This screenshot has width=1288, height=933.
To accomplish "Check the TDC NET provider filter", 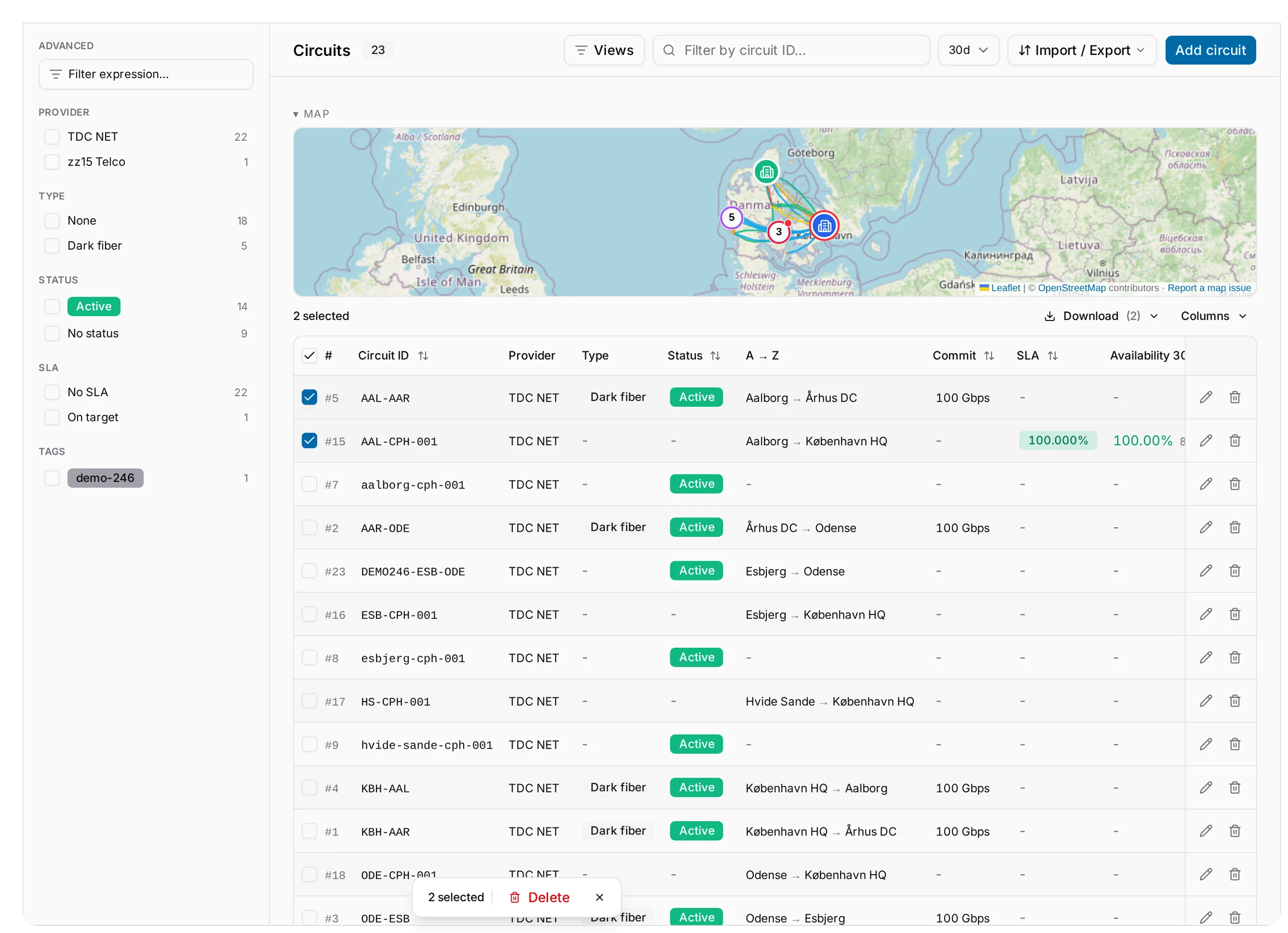I will [x=52, y=137].
